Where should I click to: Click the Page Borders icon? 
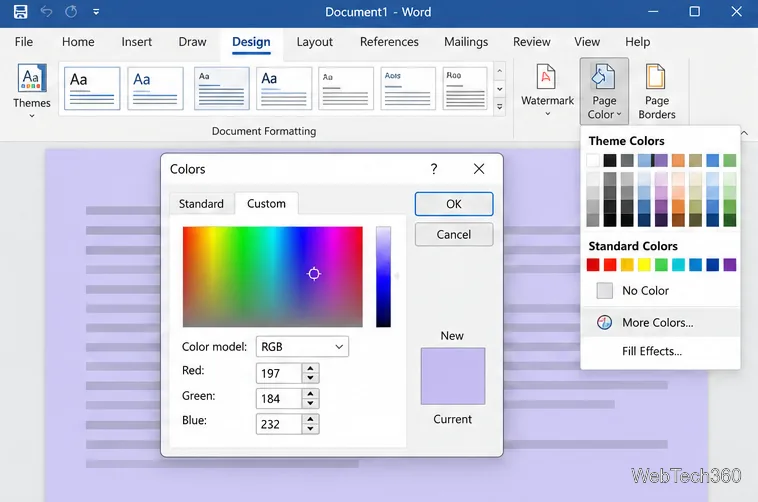(656, 76)
